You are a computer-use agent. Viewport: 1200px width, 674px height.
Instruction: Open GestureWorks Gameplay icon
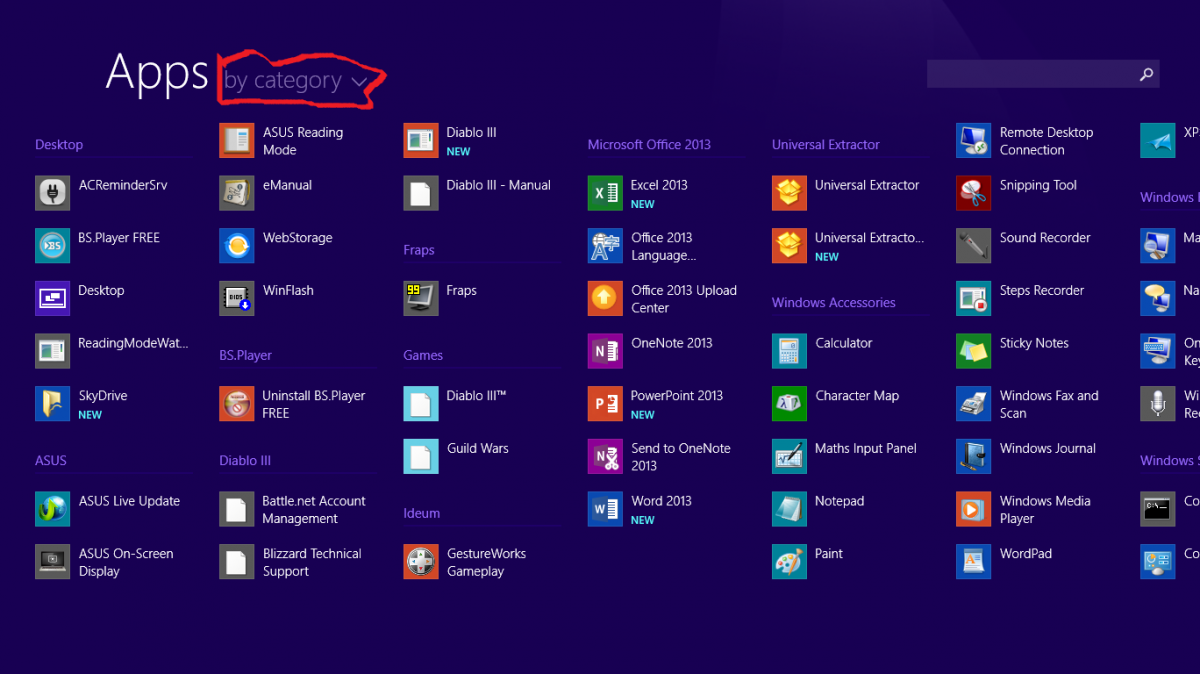421,562
